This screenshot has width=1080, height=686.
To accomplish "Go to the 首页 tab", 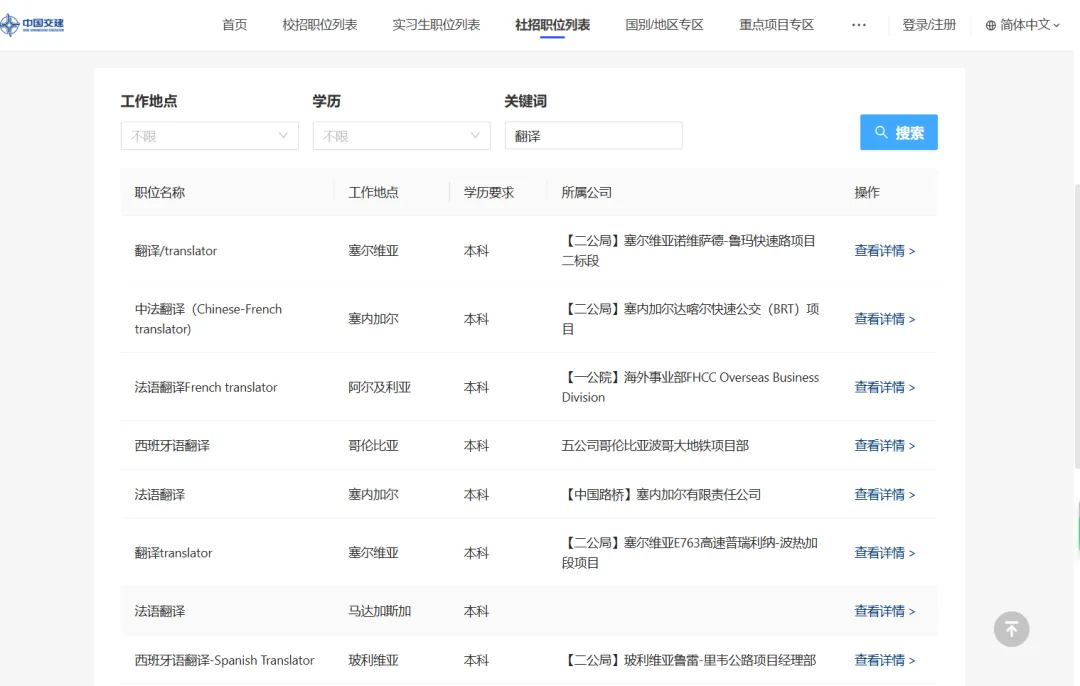I will tap(234, 25).
